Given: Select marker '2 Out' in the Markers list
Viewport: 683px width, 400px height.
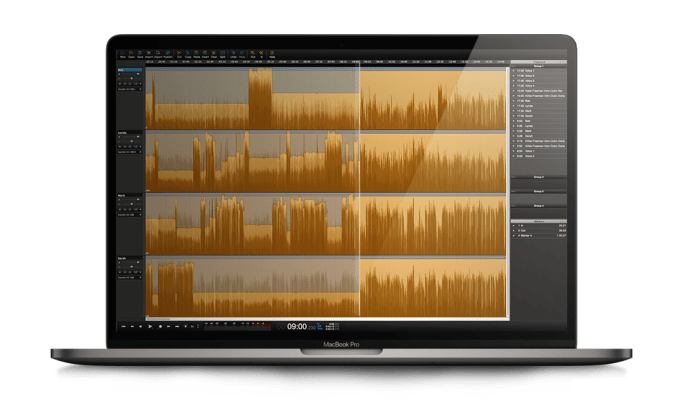Looking at the screenshot, I should coord(539,231).
